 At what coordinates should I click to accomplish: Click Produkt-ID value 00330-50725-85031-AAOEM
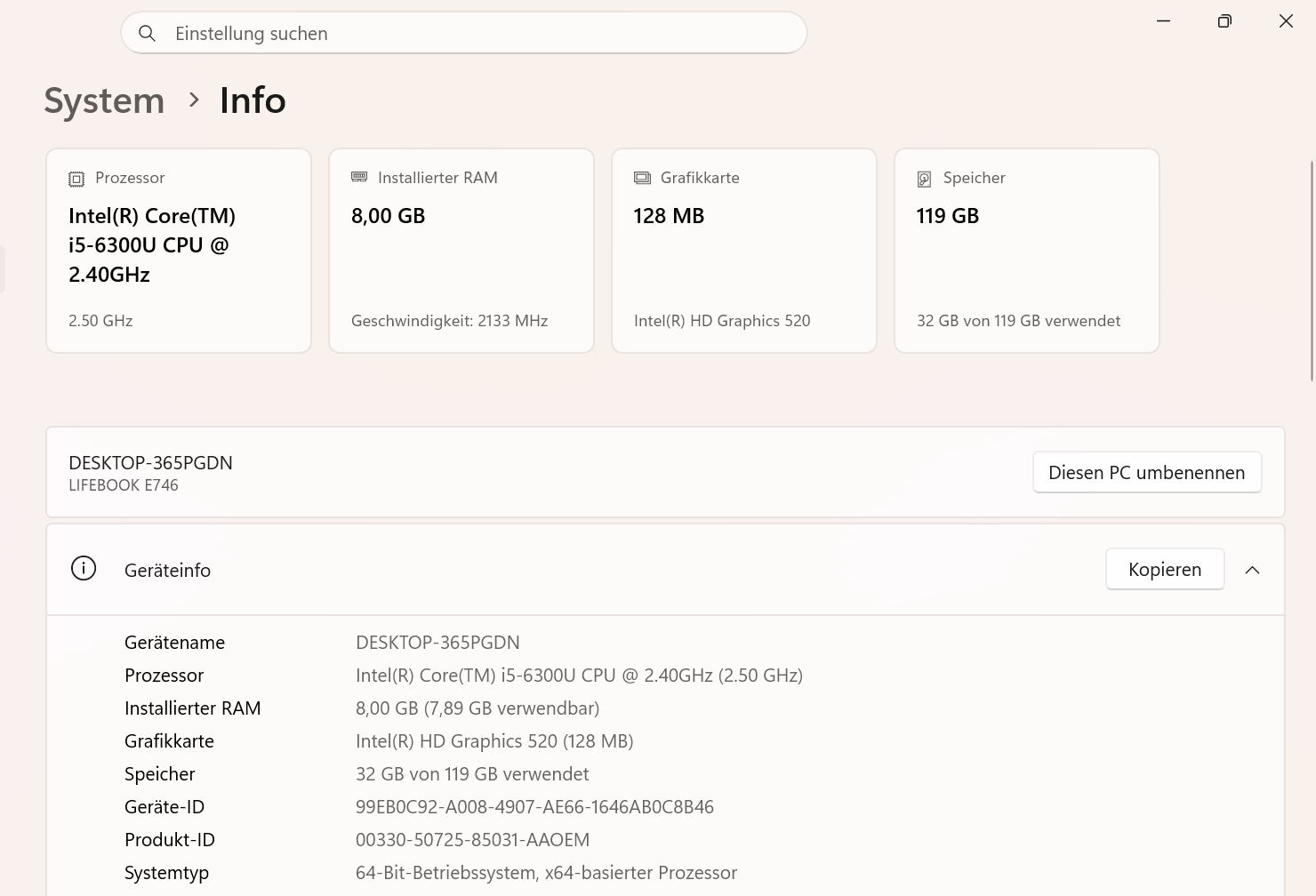point(472,839)
